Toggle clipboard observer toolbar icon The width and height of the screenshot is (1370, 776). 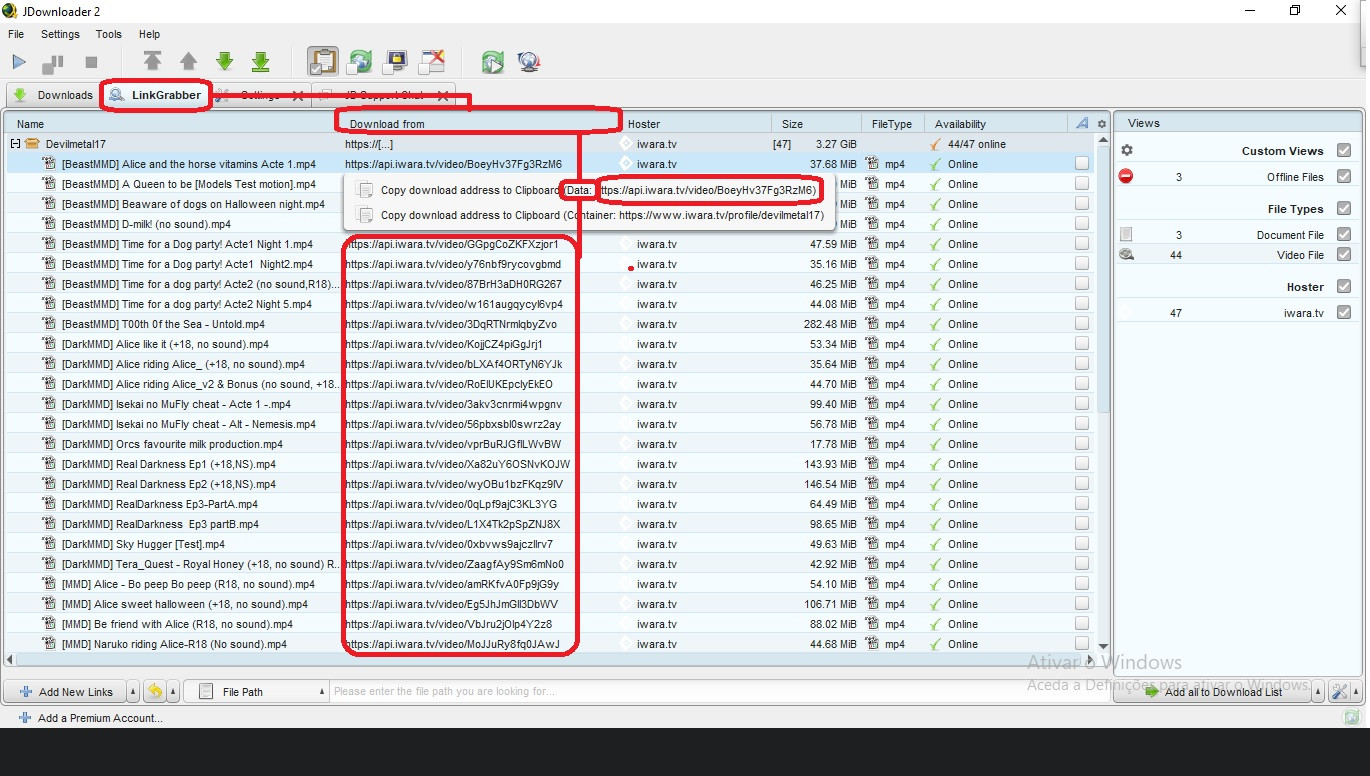322,62
